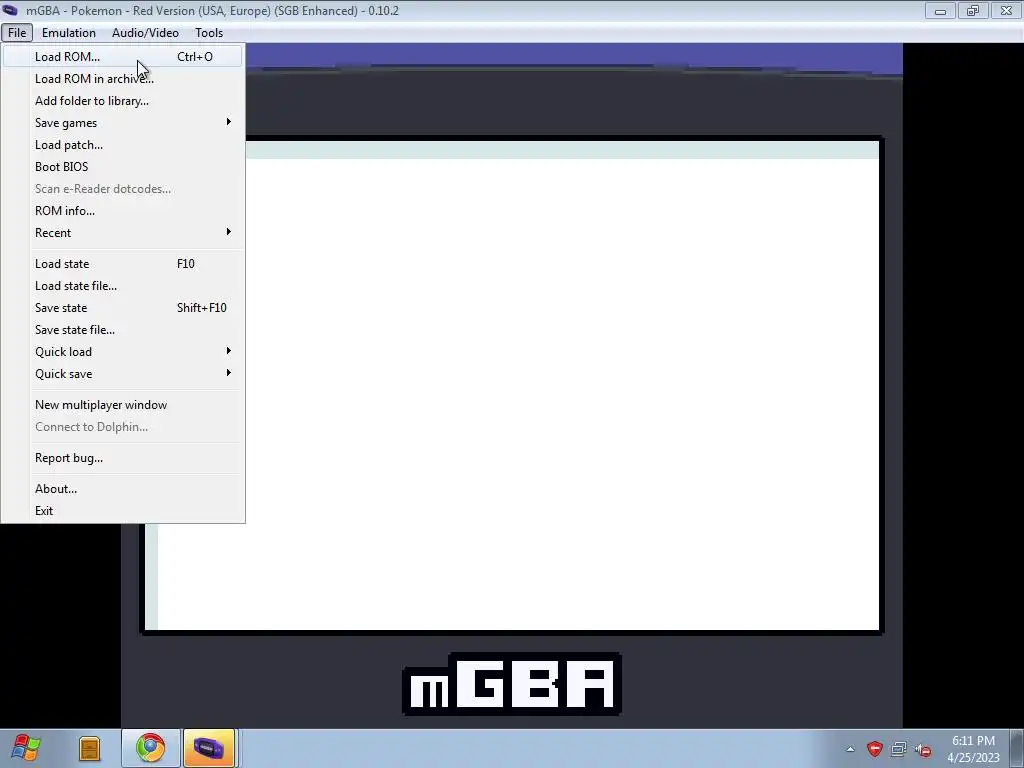Select Load patch... entry
The image size is (1024, 768).
point(123,145)
